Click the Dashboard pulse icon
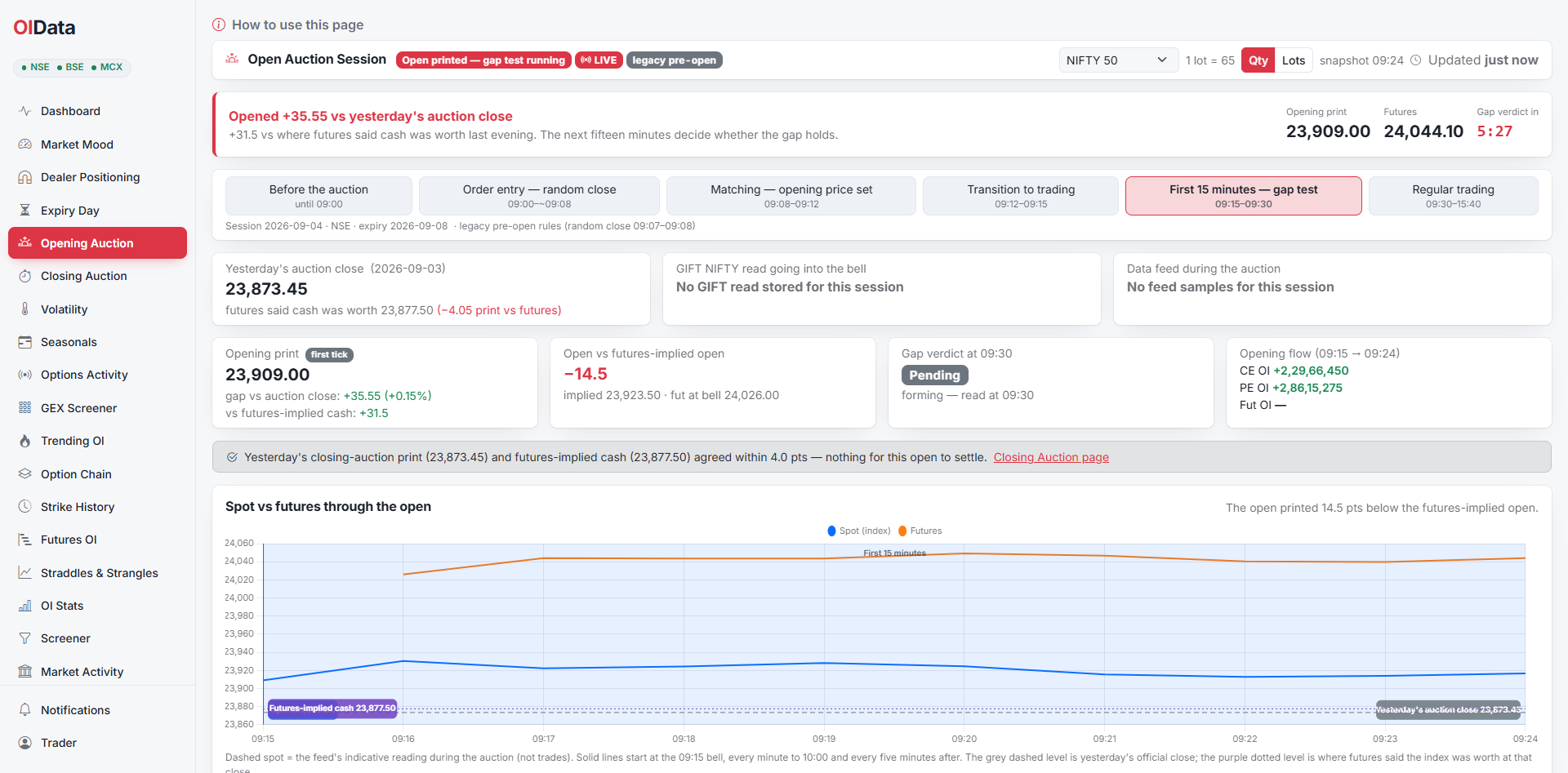Image resolution: width=1568 pixels, height=773 pixels. (x=24, y=111)
